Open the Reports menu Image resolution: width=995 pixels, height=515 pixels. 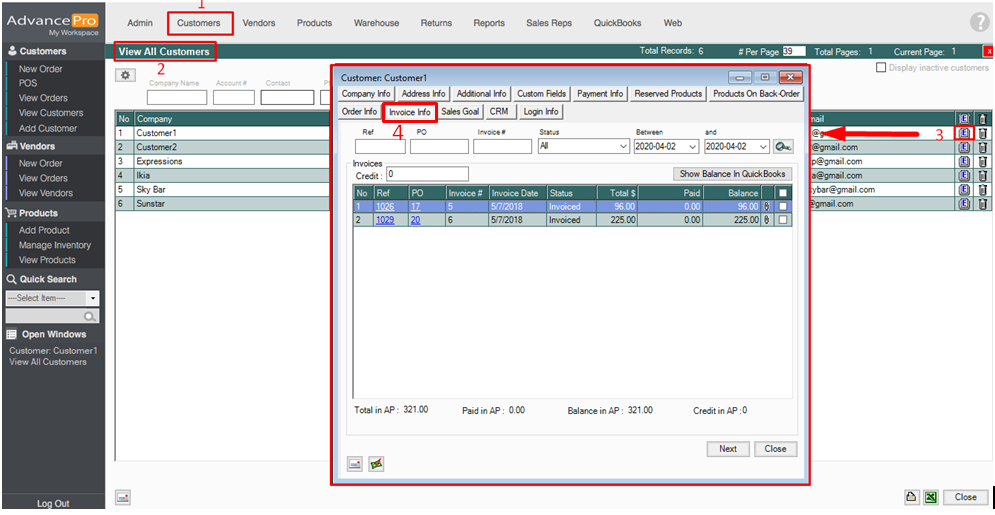tap(489, 23)
